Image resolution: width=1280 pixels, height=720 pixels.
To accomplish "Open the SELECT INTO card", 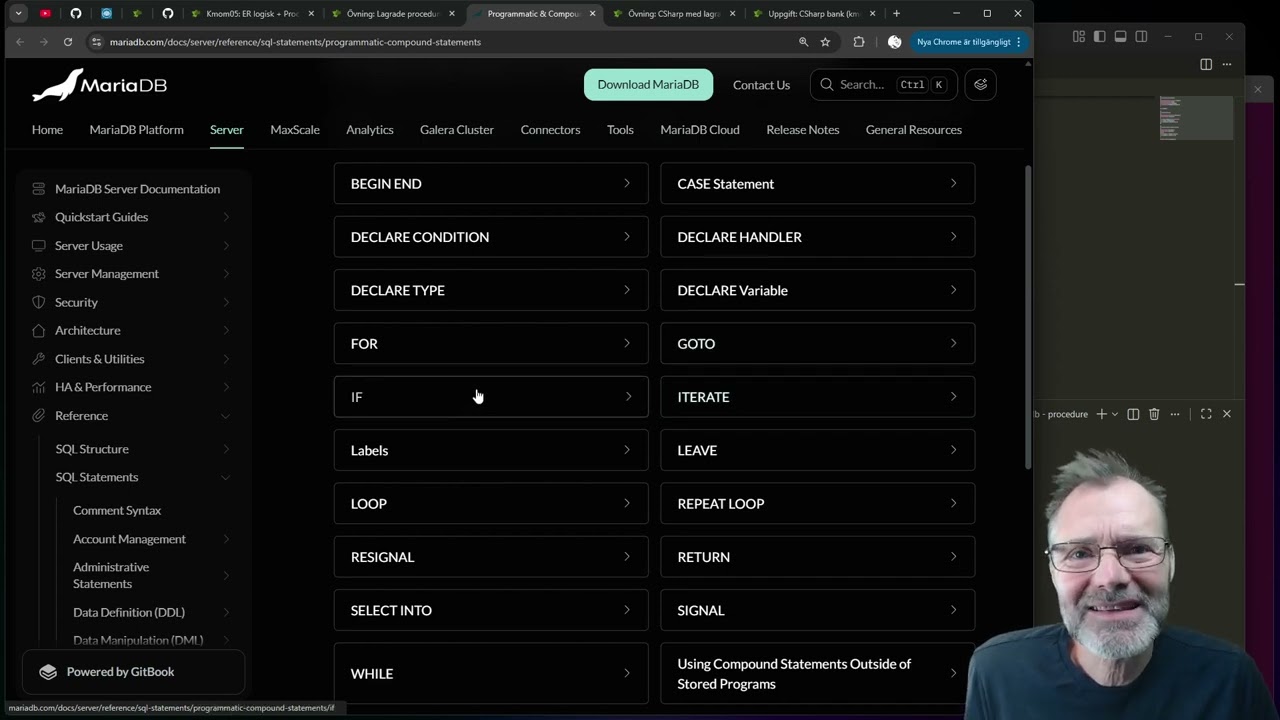I will click(x=491, y=610).
